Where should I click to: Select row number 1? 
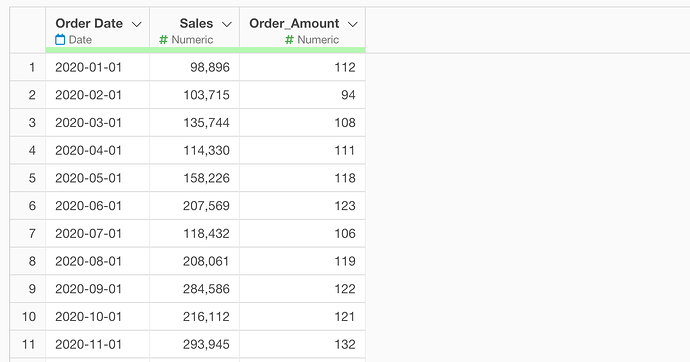point(28,67)
